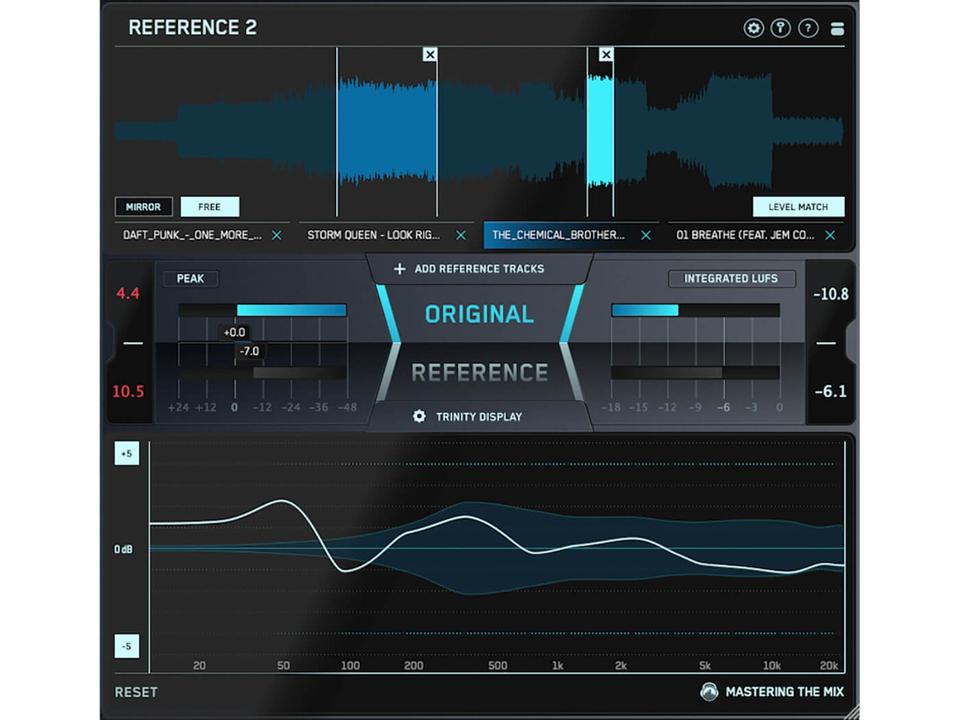Click the gear icon next to Trinity Display
Screen dimensions: 960x720
[421, 417]
